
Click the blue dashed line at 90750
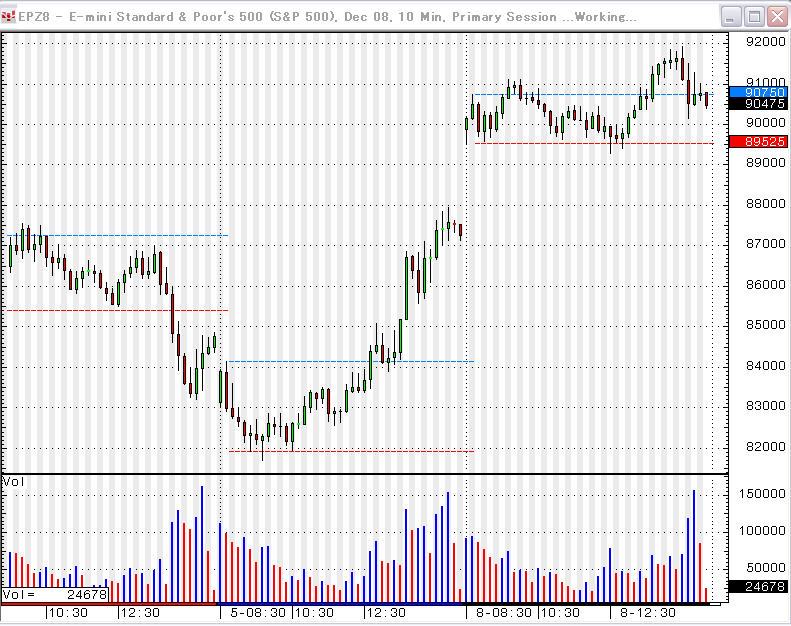pos(594,94)
